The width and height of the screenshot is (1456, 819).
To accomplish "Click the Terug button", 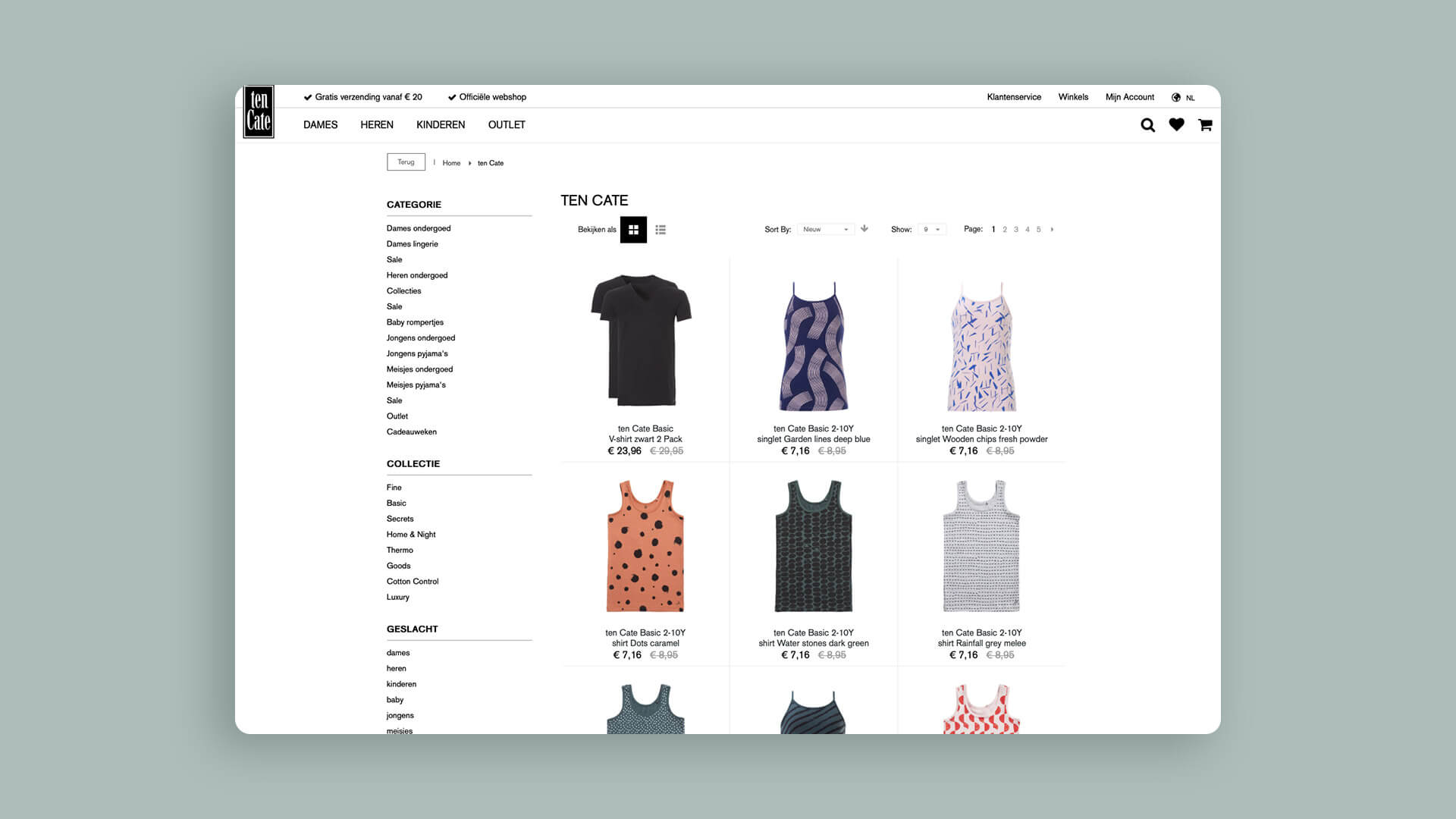I will pyautogui.click(x=406, y=162).
